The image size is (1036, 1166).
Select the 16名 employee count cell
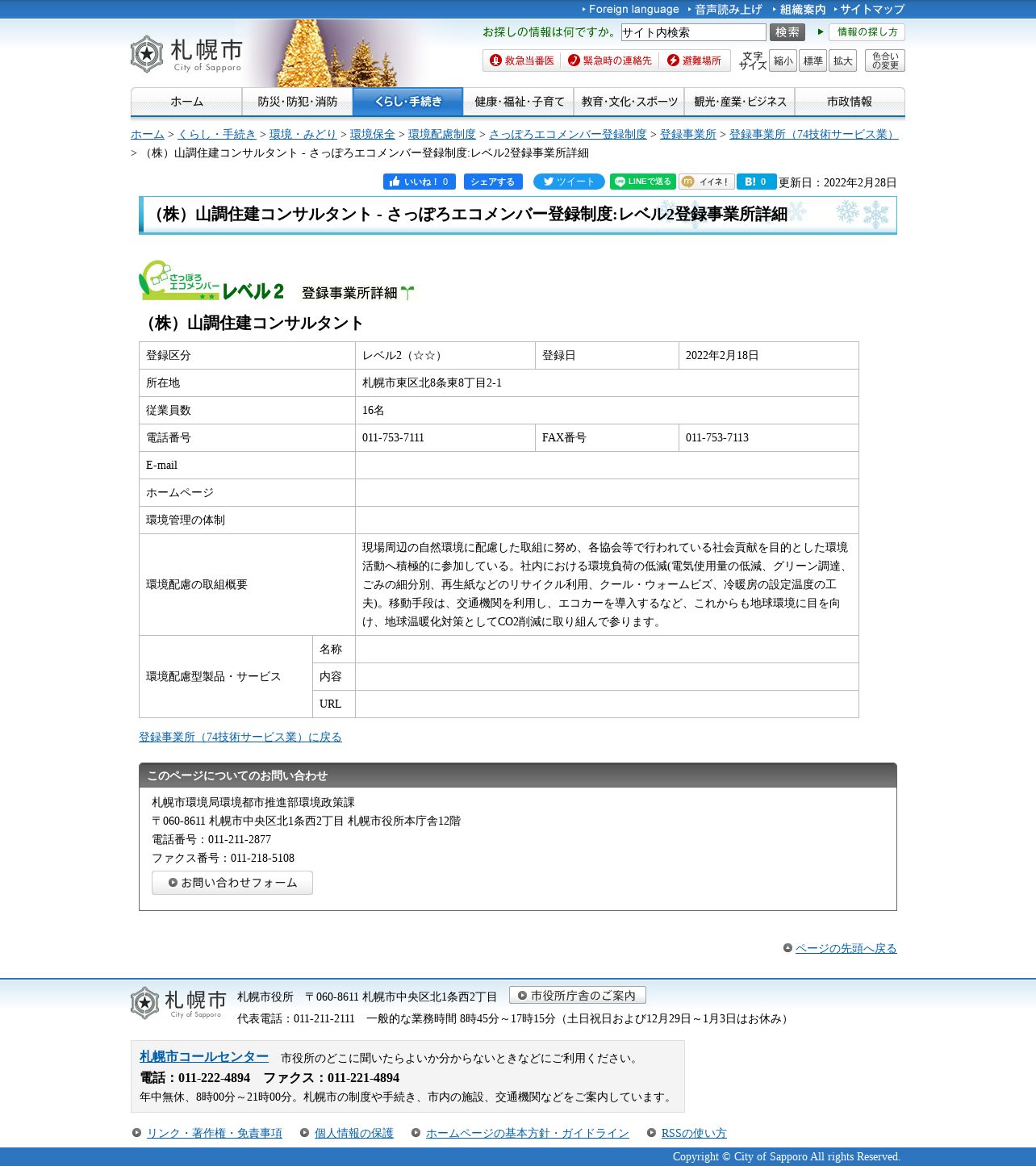[607, 411]
